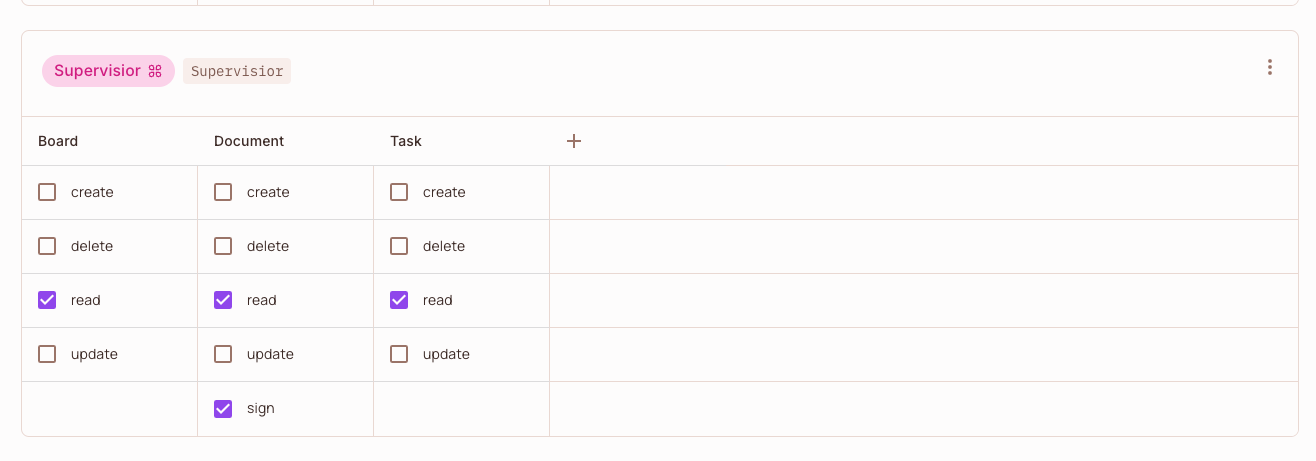This screenshot has height=461, width=1316.
Task: Click the Document column header
Action: point(249,141)
